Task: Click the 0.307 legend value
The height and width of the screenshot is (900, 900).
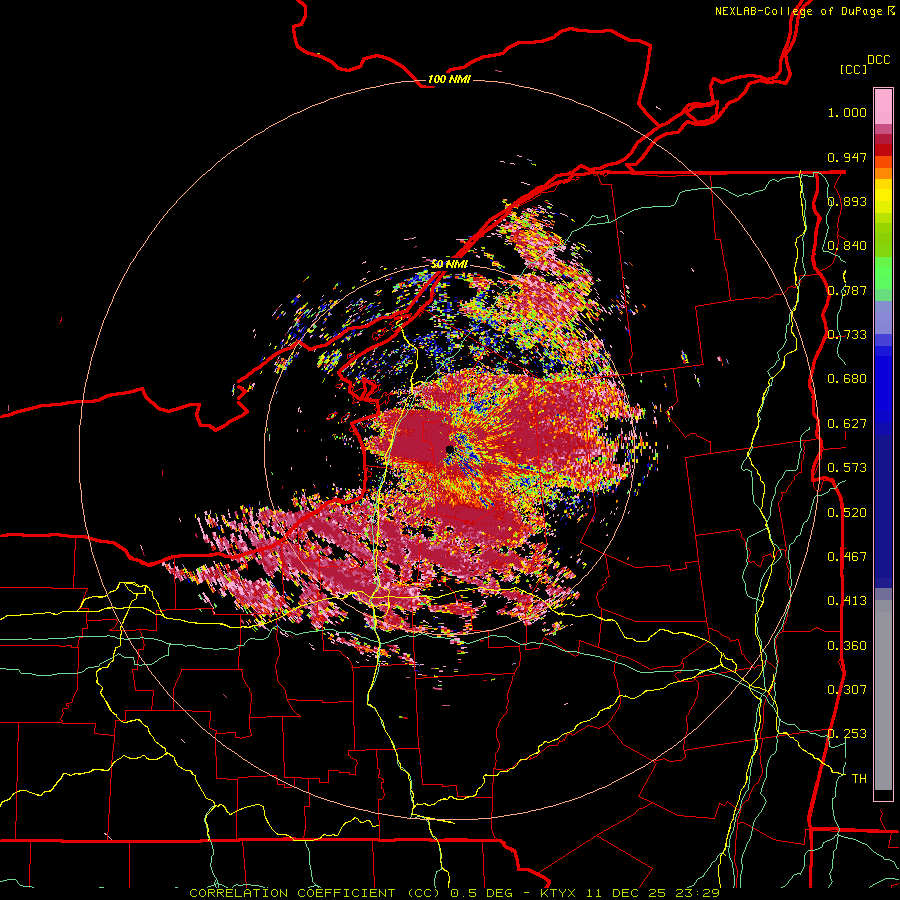Action: pyautogui.click(x=847, y=690)
